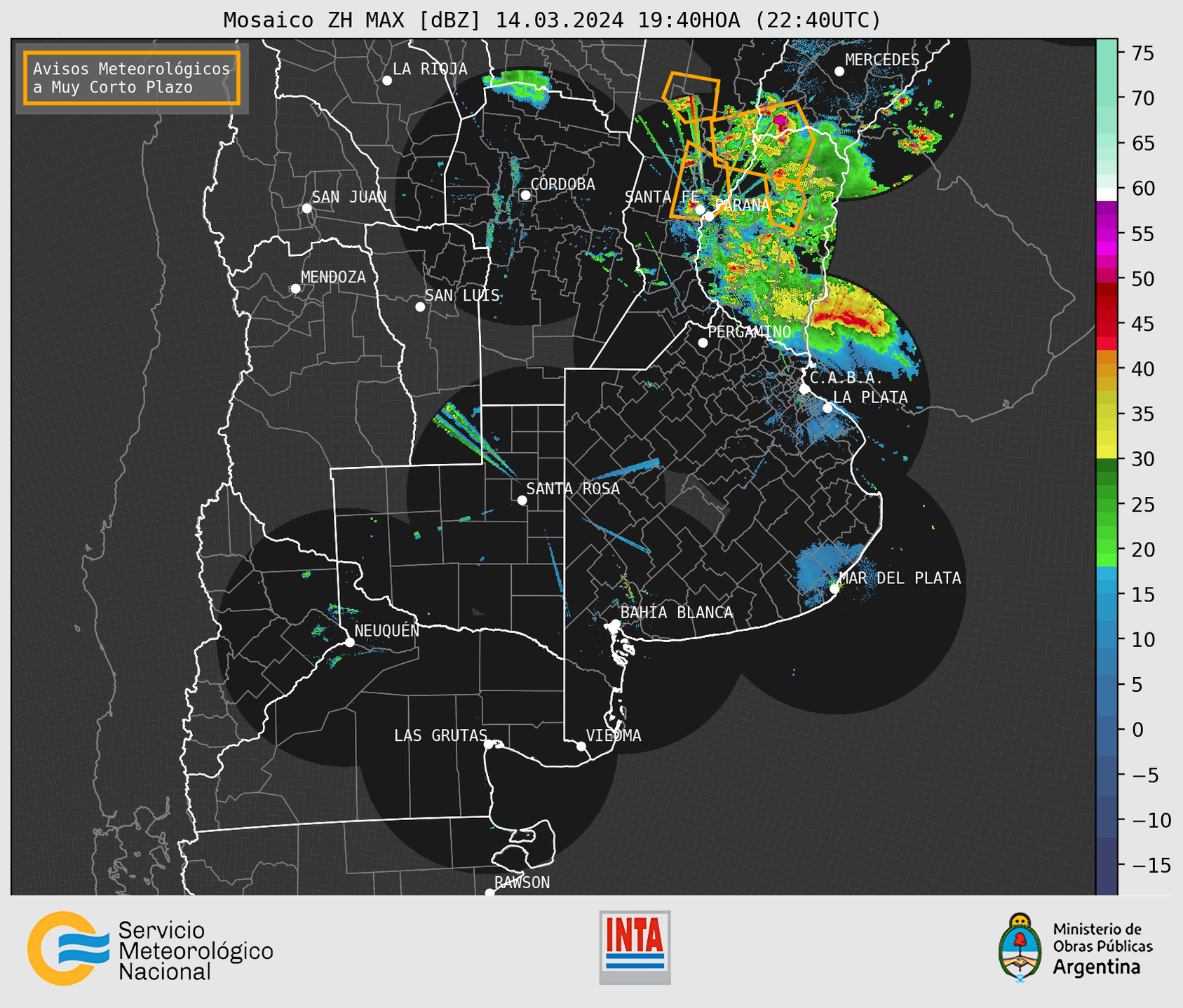1183x1008 pixels.
Task: Click the Servicio Meteorológico Nacional logo
Action: (151, 948)
